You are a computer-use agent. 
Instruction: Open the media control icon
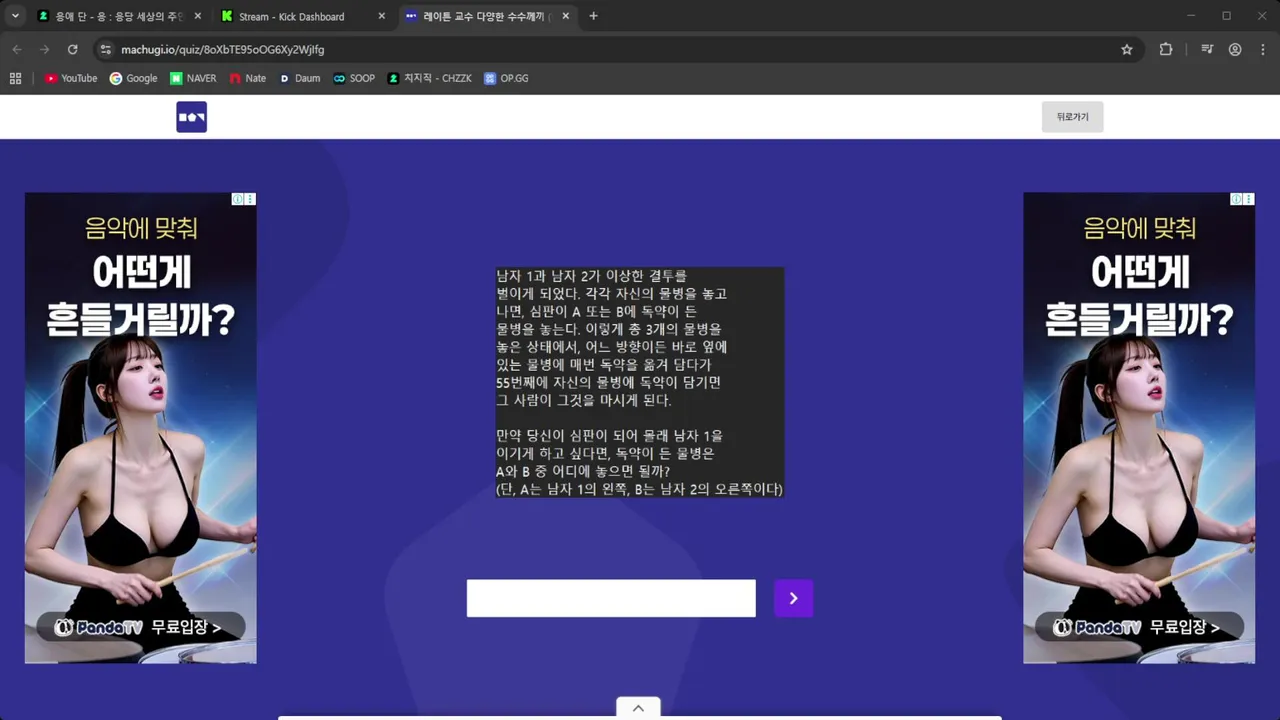[1207, 49]
